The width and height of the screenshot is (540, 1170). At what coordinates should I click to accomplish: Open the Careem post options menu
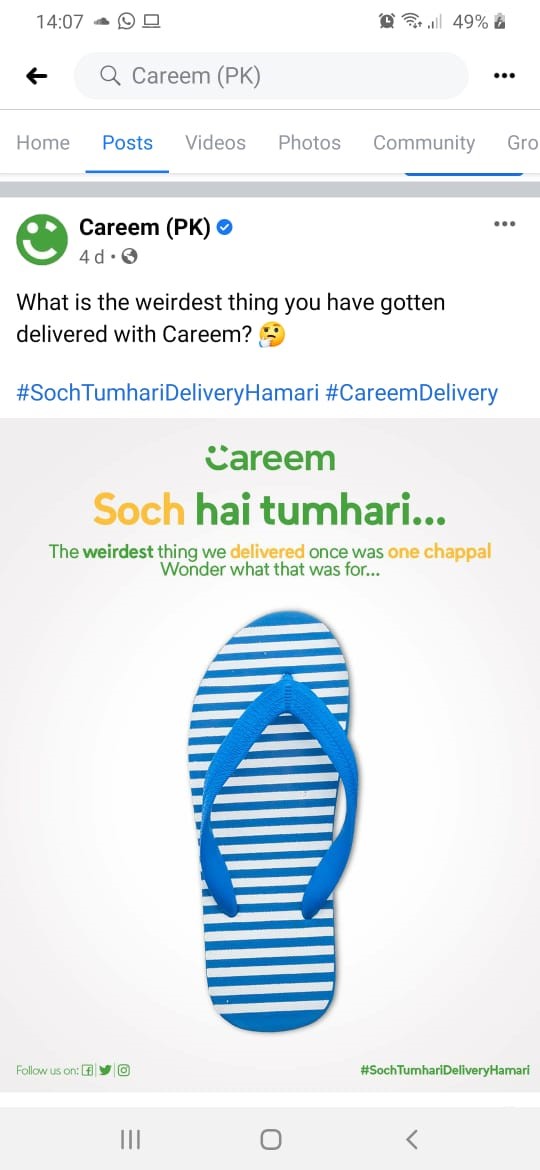(505, 224)
